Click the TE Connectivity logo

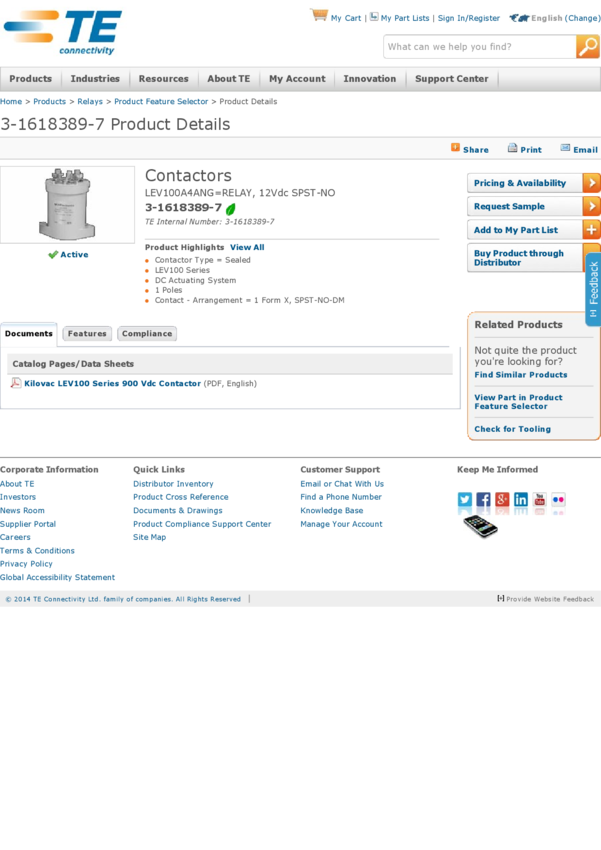pos(63,33)
